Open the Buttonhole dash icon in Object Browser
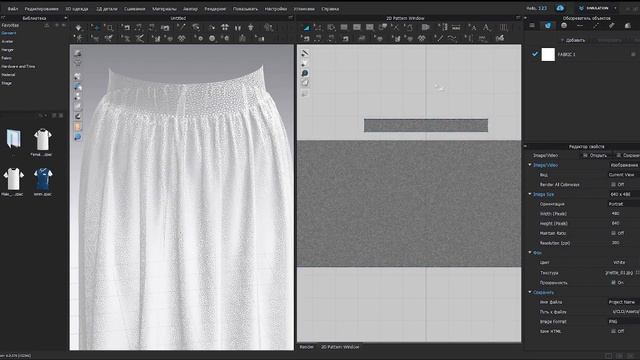640x360 pixels. 580,26
